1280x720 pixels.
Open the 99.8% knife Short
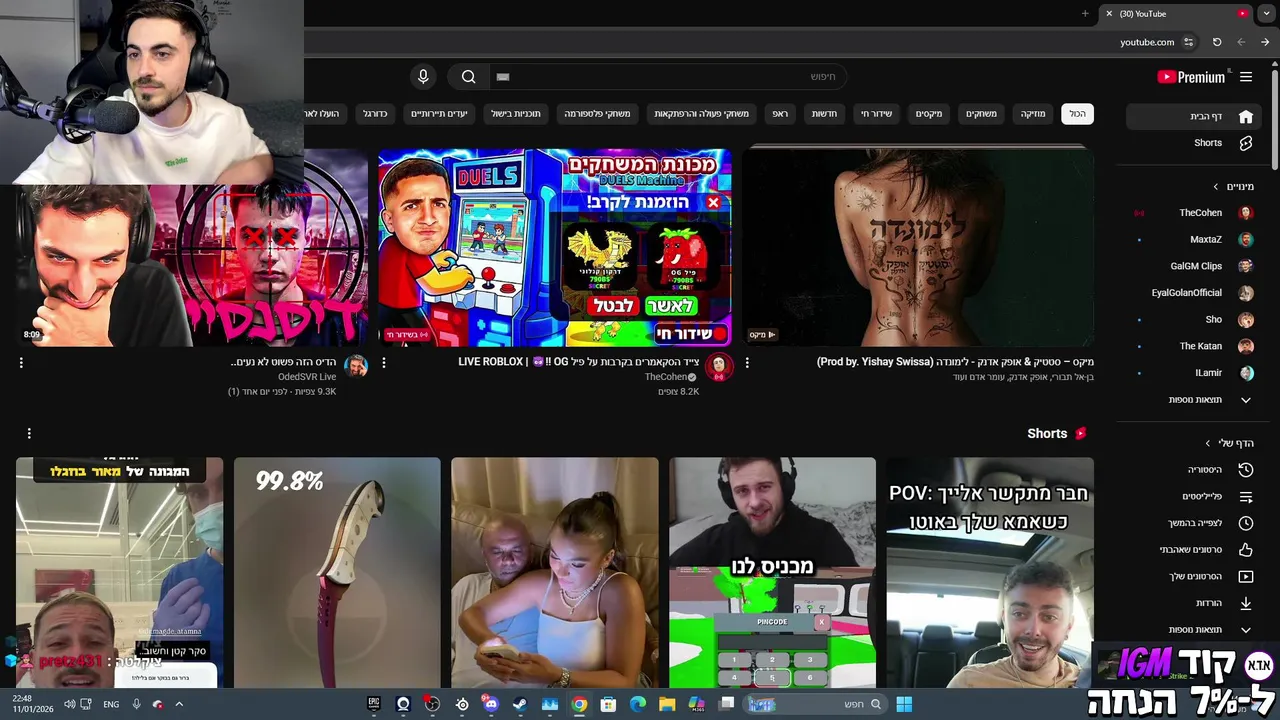coord(337,573)
